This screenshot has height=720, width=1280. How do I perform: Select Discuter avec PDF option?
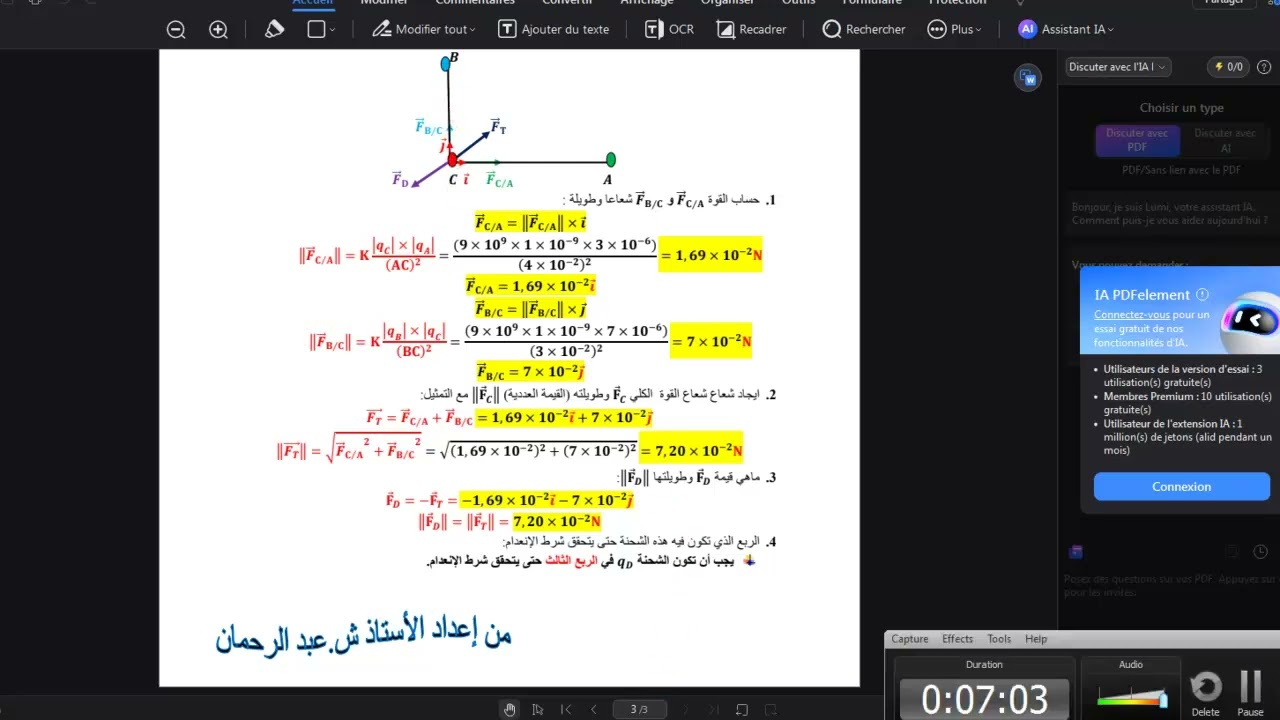[x=1137, y=140]
